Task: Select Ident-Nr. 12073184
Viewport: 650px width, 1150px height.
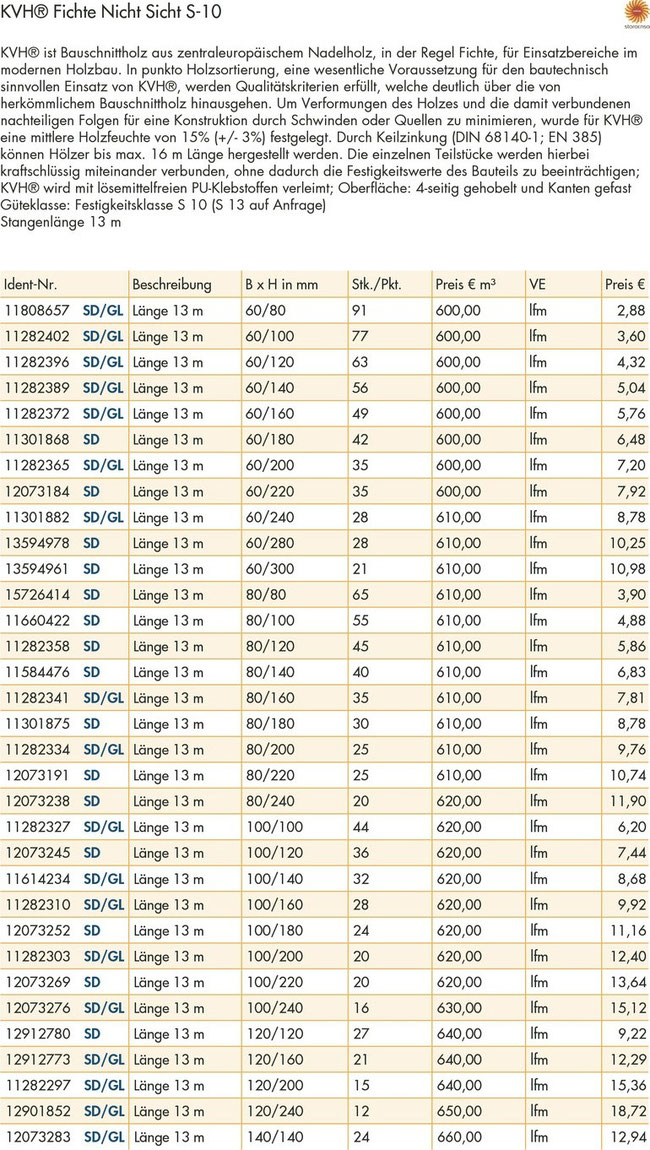Action: (x=37, y=491)
